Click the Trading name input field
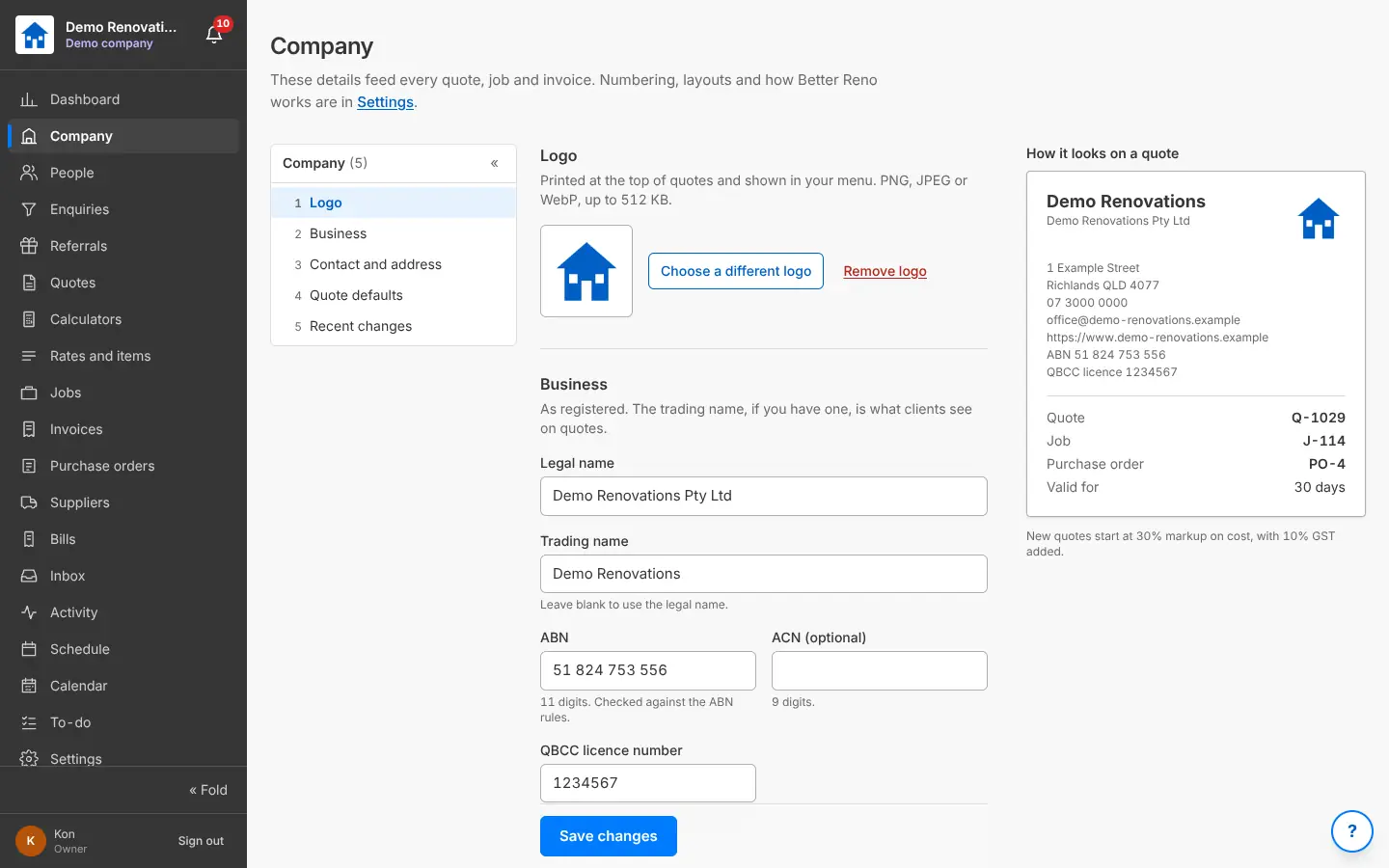 coord(764,574)
